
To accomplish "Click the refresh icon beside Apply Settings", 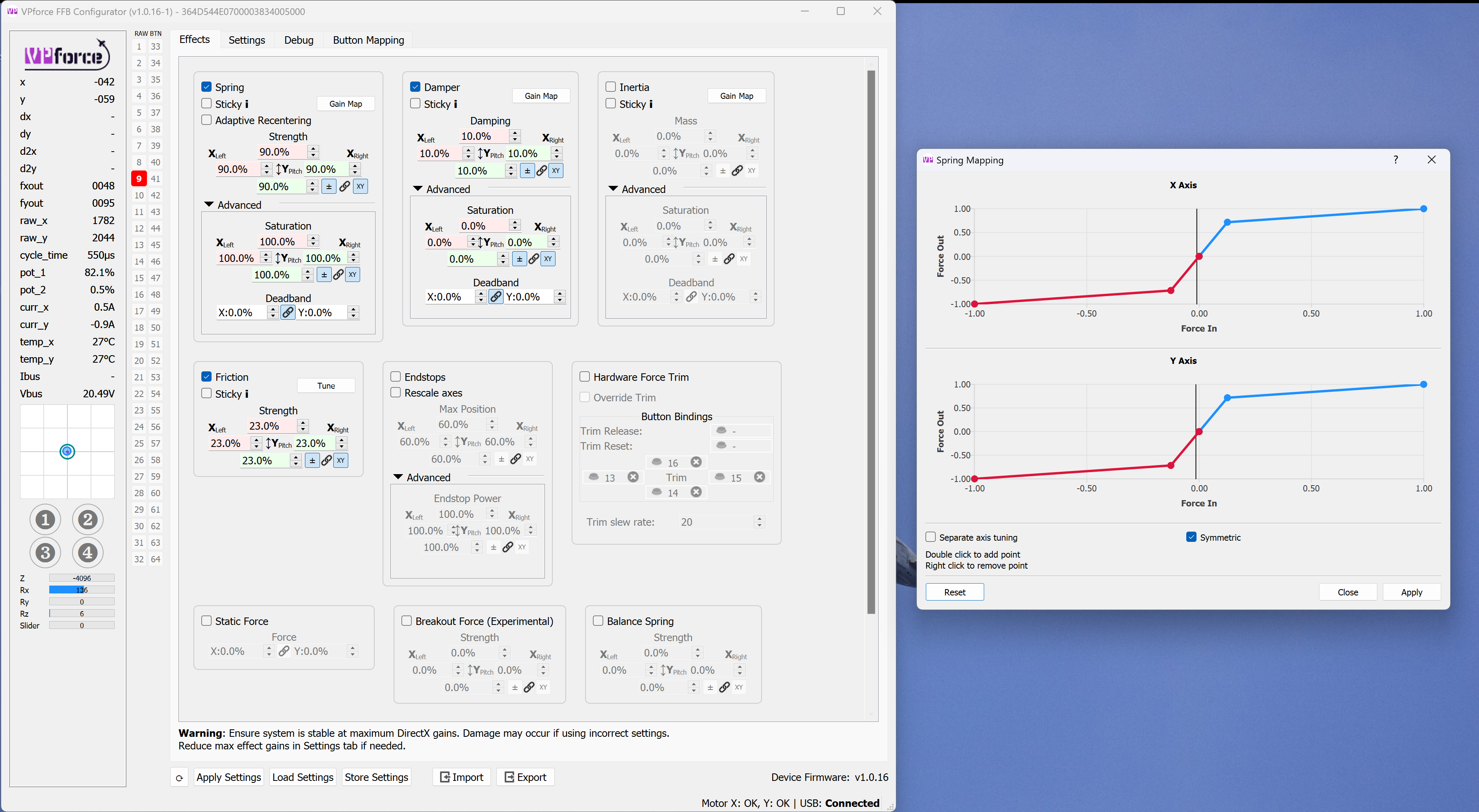I will [x=179, y=778].
